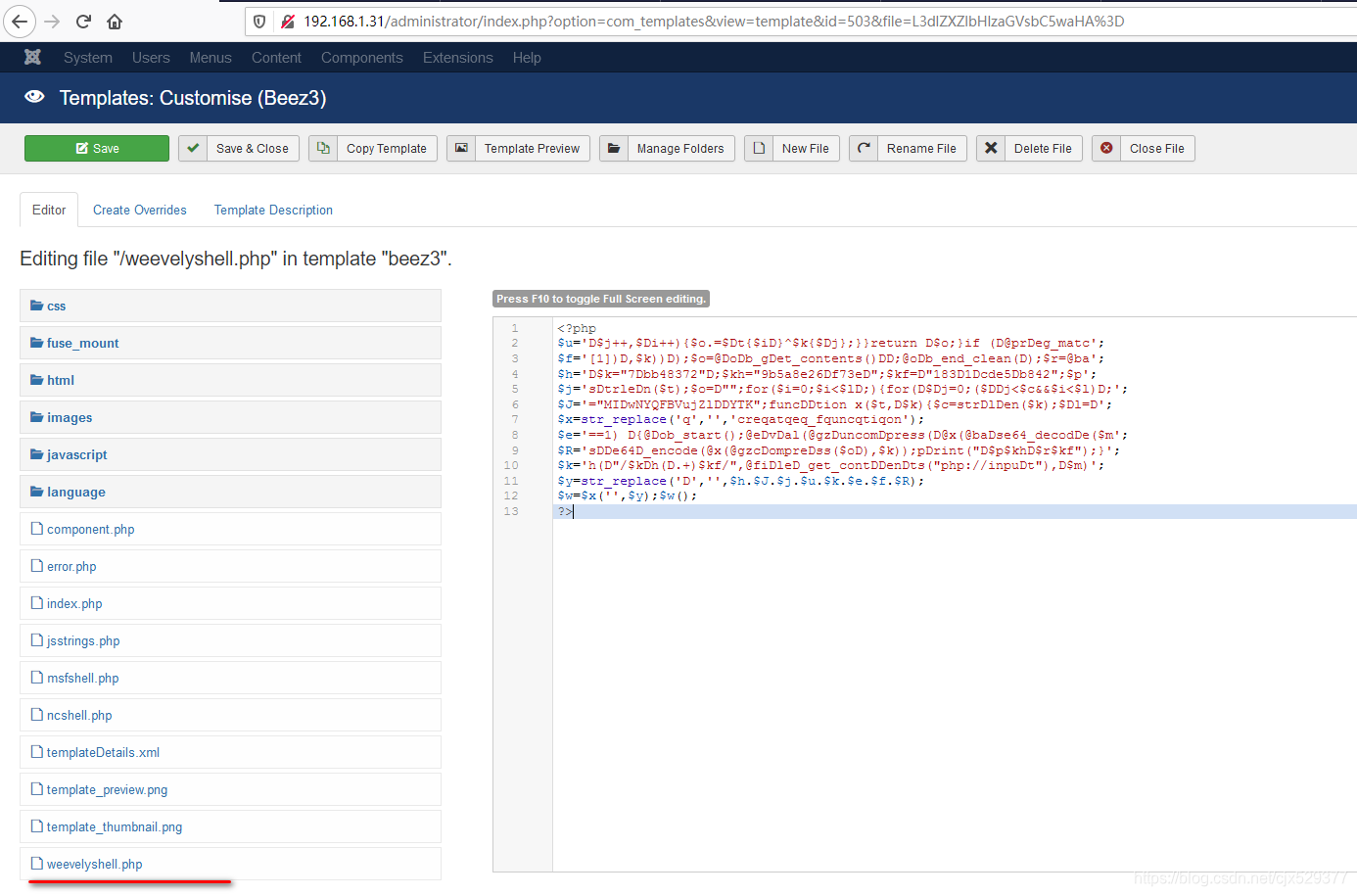The image size is (1357, 896).
Task: Open the Content menu
Action: click(276, 58)
